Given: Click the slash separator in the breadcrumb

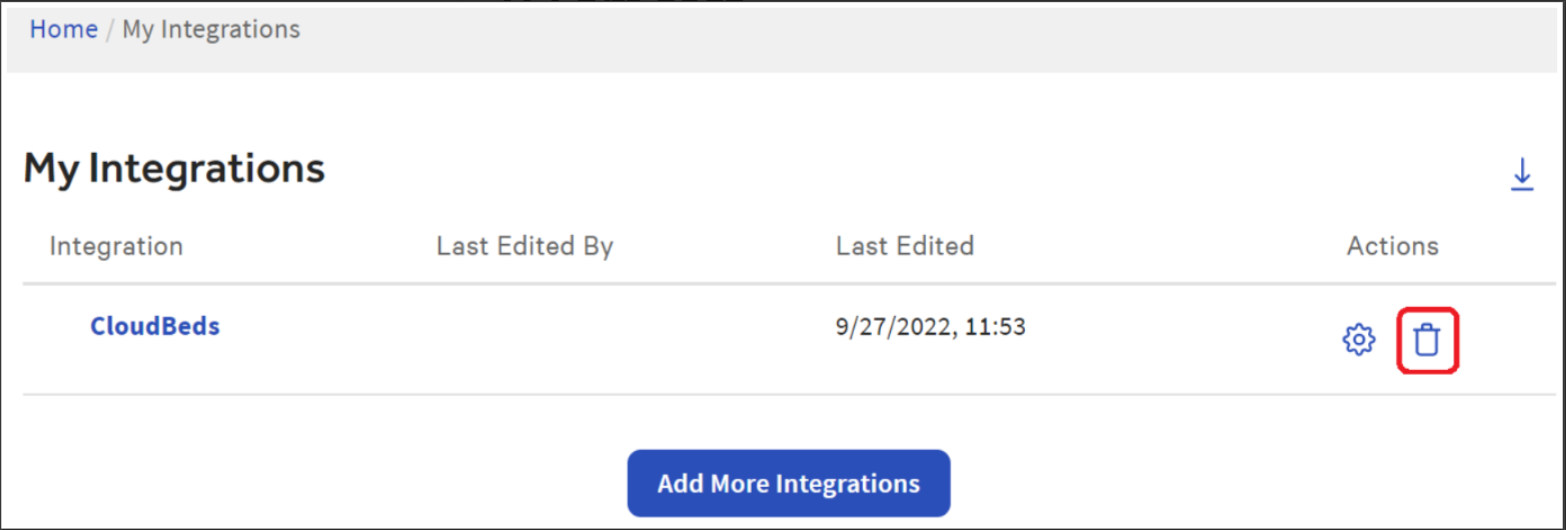Looking at the screenshot, I should click(x=110, y=30).
